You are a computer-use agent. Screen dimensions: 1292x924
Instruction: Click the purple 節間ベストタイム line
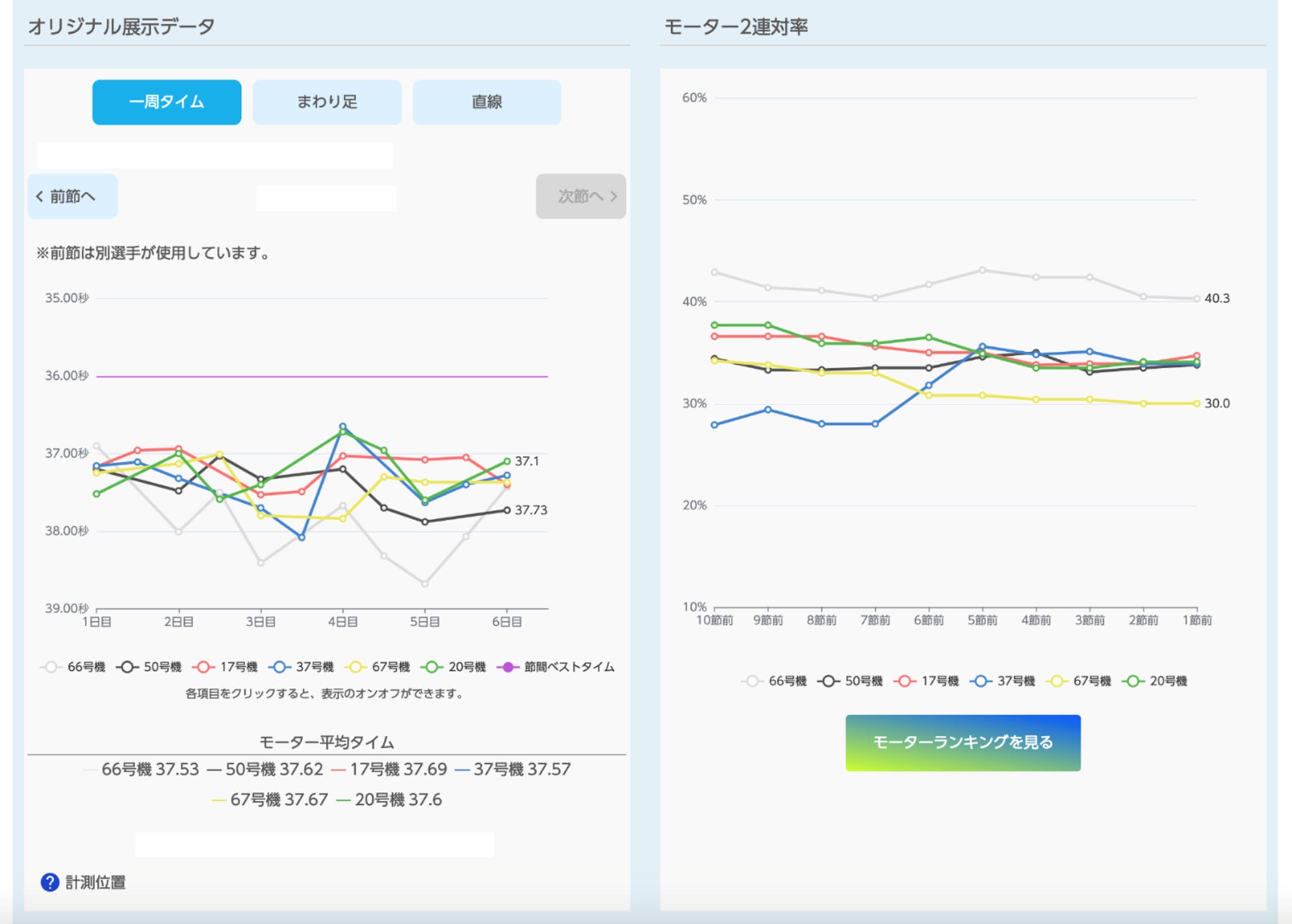[322, 376]
